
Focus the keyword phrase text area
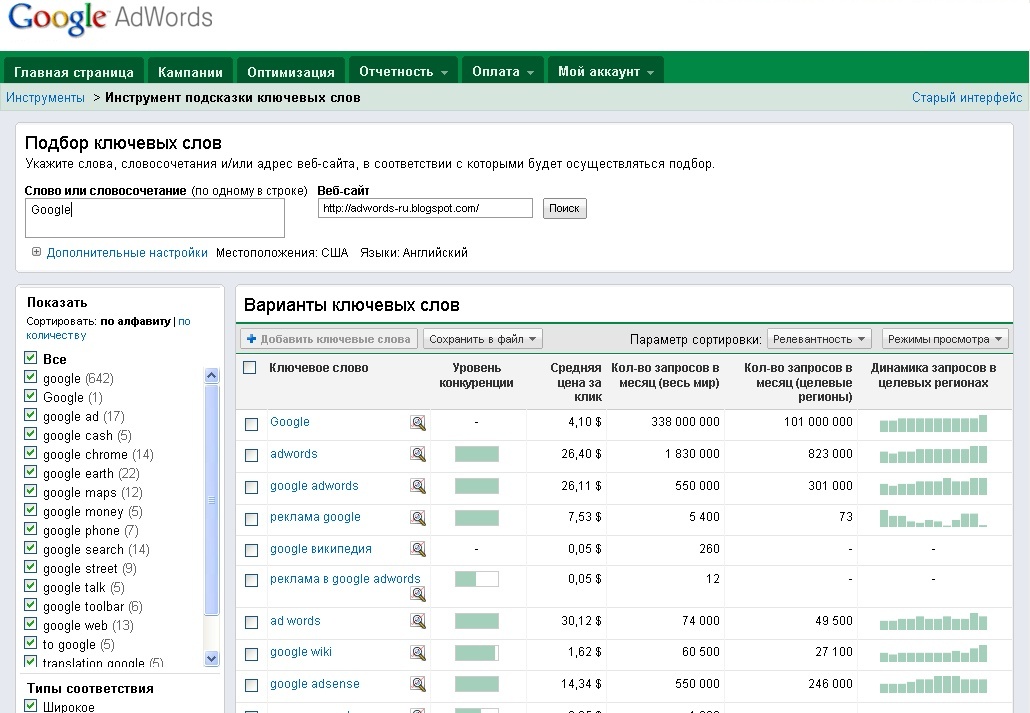[x=155, y=218]
